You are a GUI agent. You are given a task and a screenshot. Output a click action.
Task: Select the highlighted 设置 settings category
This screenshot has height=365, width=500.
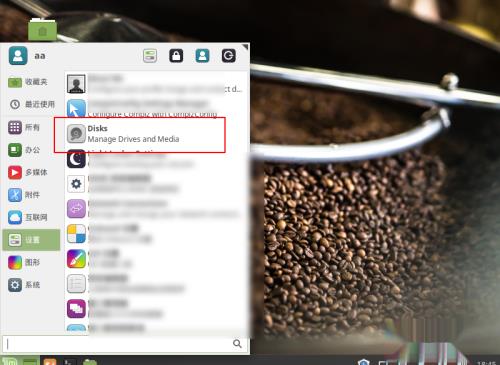[x=31, y=240]
